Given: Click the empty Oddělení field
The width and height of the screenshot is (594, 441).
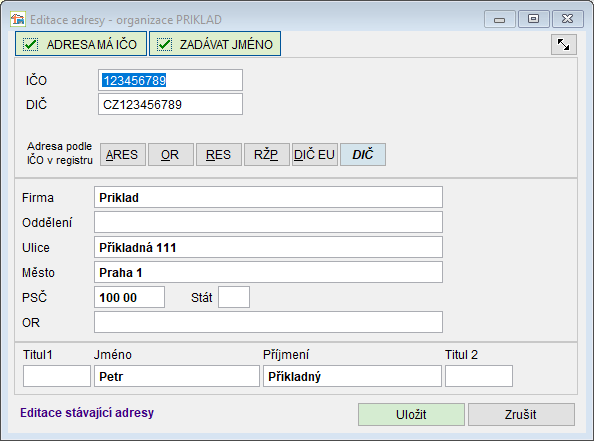Looking at the screenshot, I should click(x=268, y=222).
